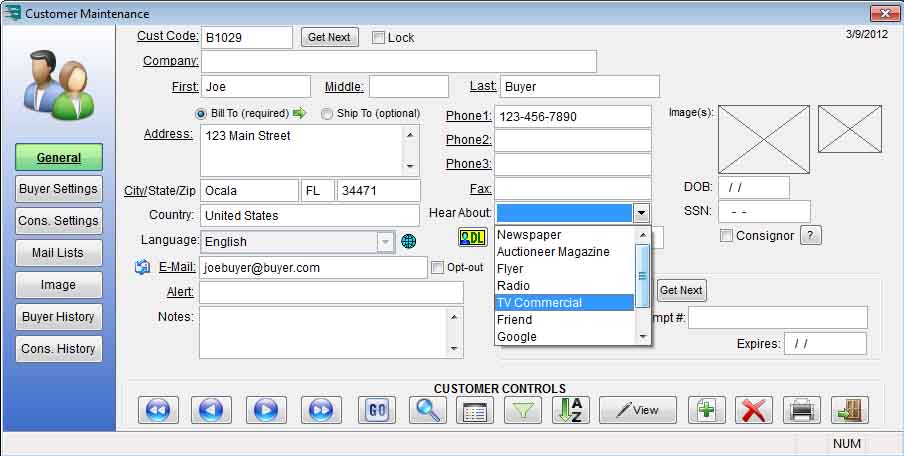Switch to the Mail Lists tab

[x=58, y=253]
